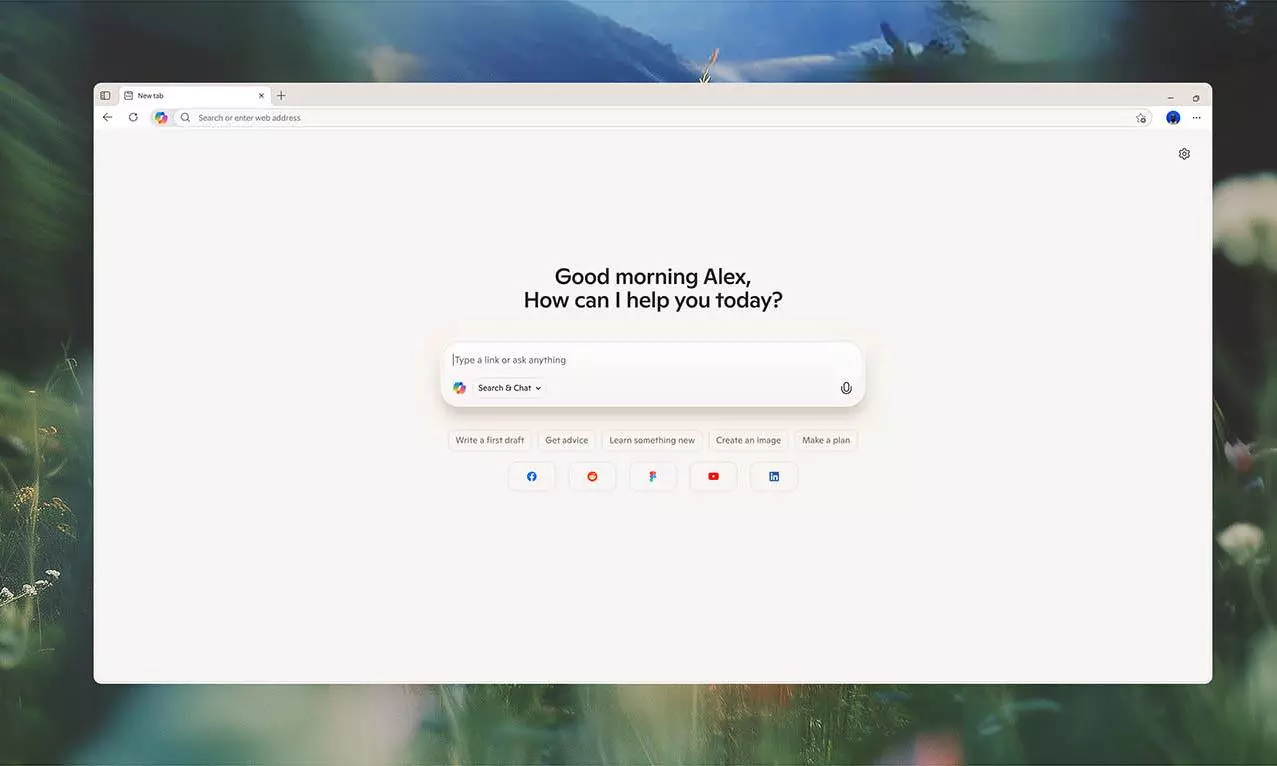Viewport: 1277px width, 766px height.
Task: Click the profile avatar to switch accounts
Action: [1172, 117]
